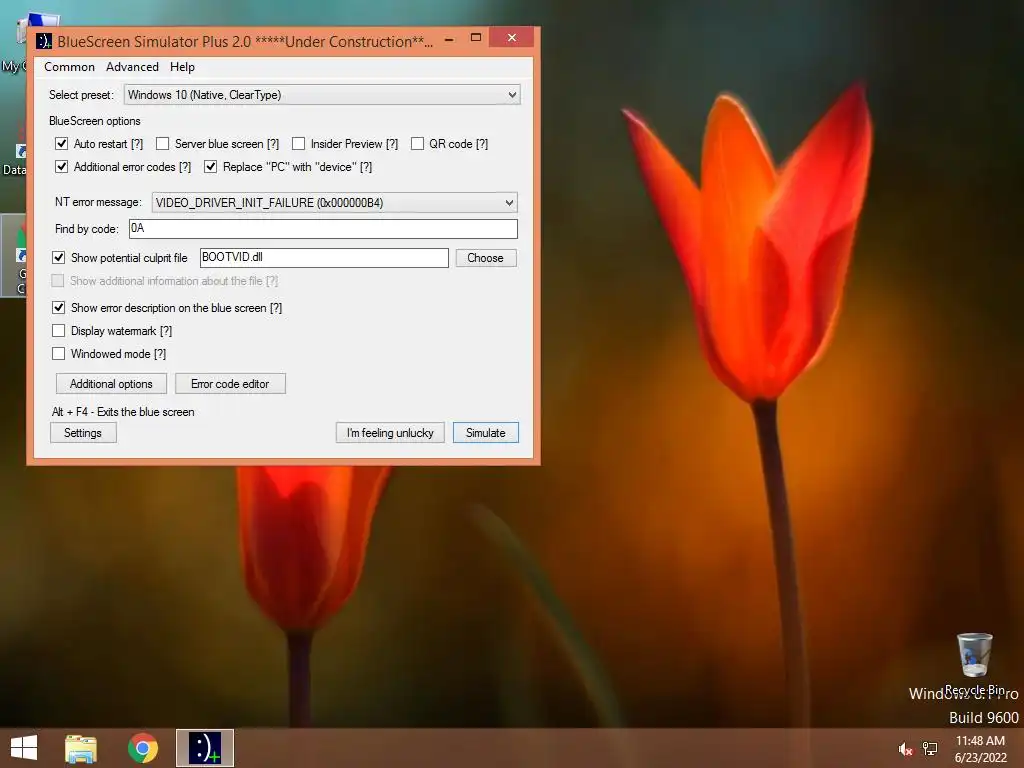Launch Google Chrome from the taskbar
Screen dimensions: 1024x768
tap(142, 748)
